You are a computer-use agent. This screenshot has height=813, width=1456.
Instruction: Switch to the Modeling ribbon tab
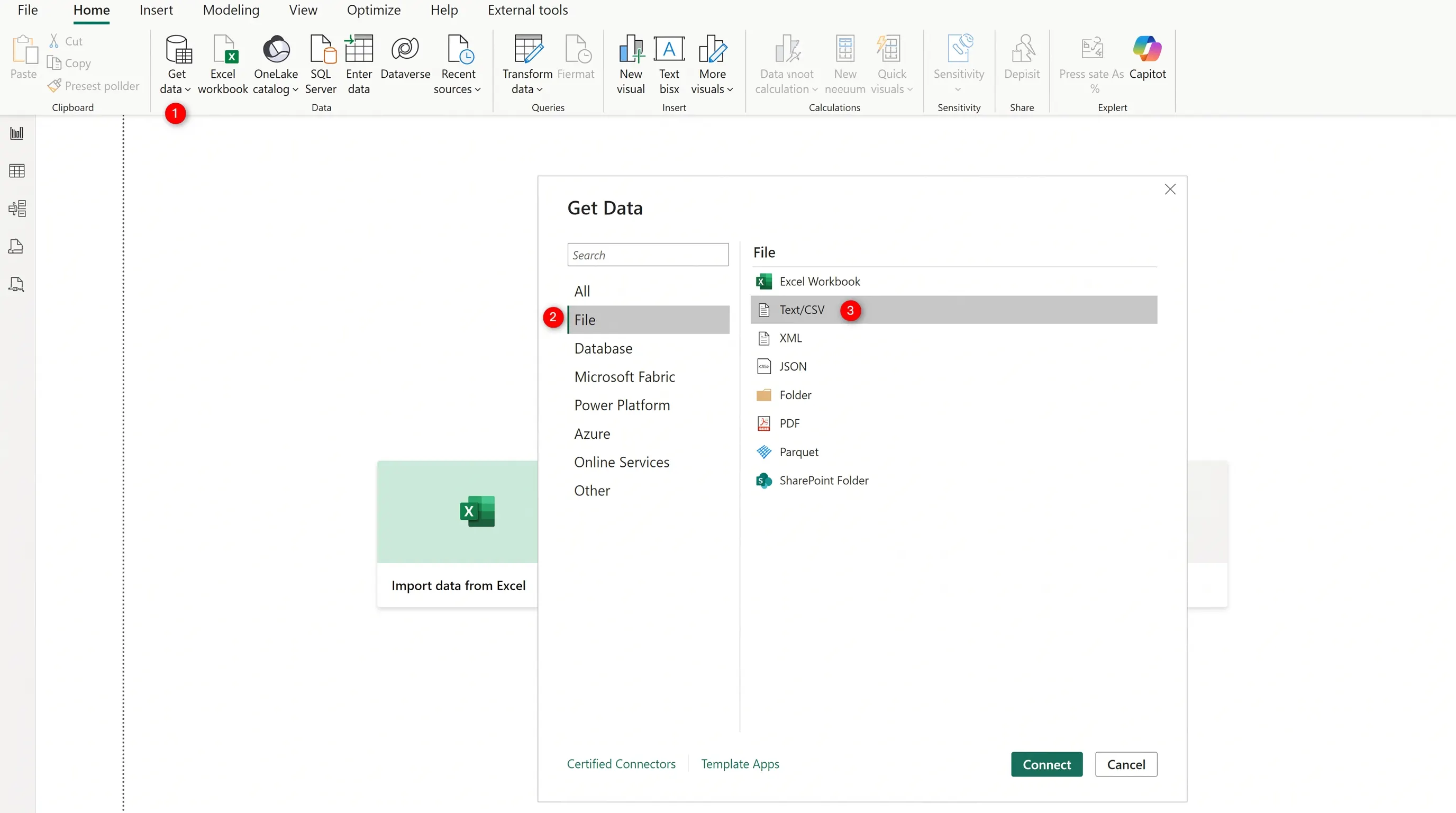coord(231,10)
